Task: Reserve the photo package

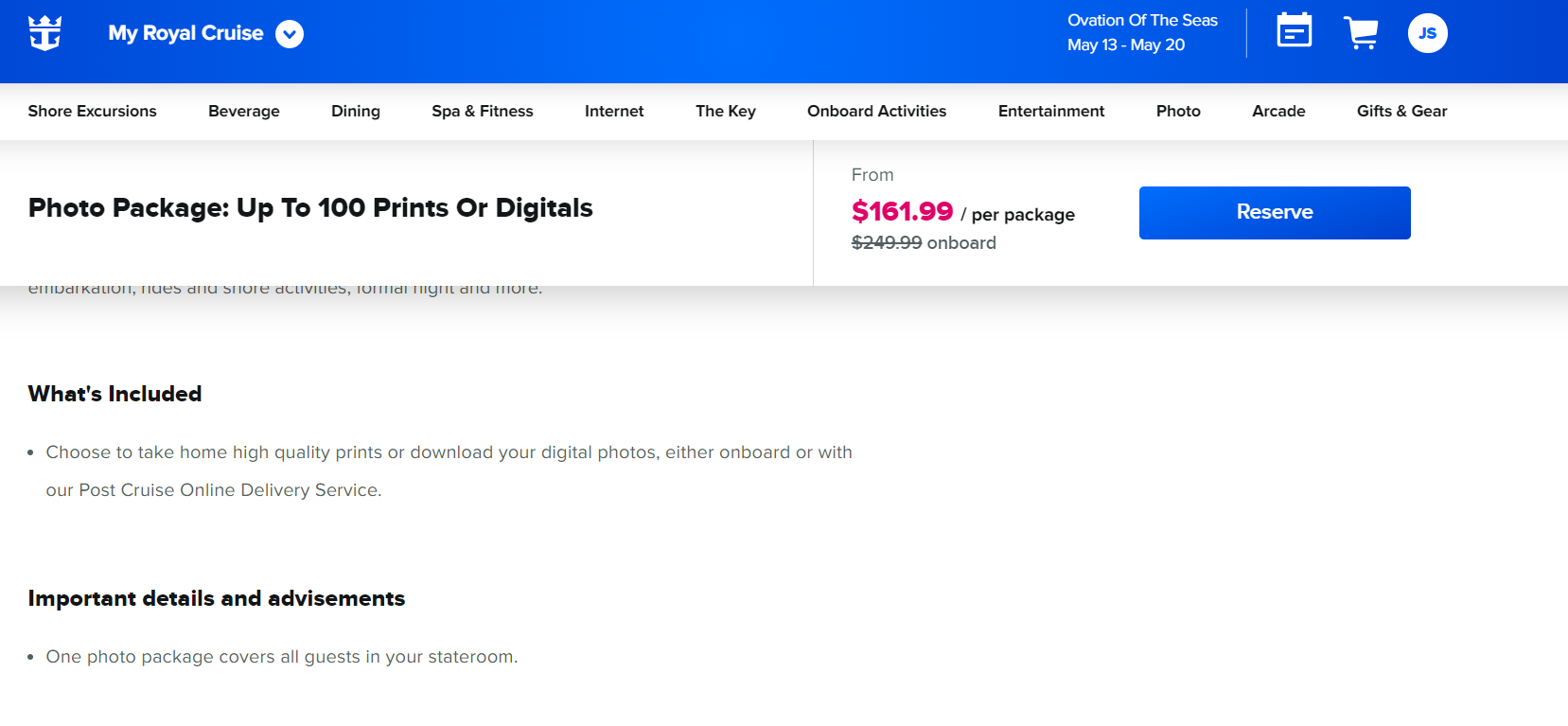Action: pos(1275,213)
